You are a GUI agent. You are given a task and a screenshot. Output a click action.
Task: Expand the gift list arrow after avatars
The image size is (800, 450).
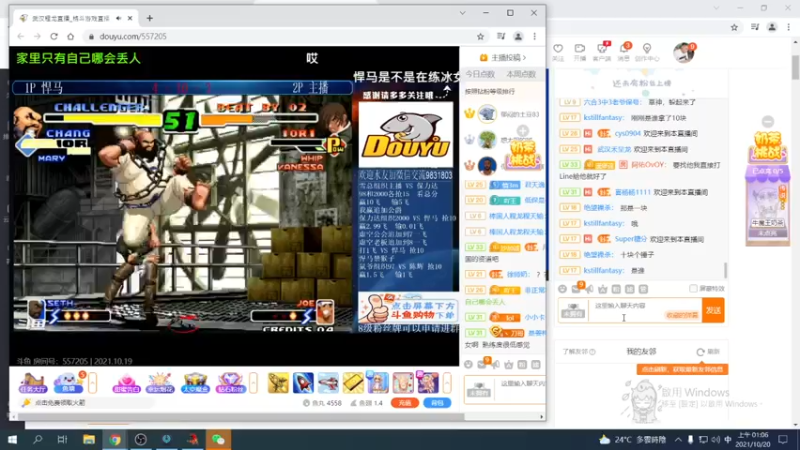click(x=447, y=383)
